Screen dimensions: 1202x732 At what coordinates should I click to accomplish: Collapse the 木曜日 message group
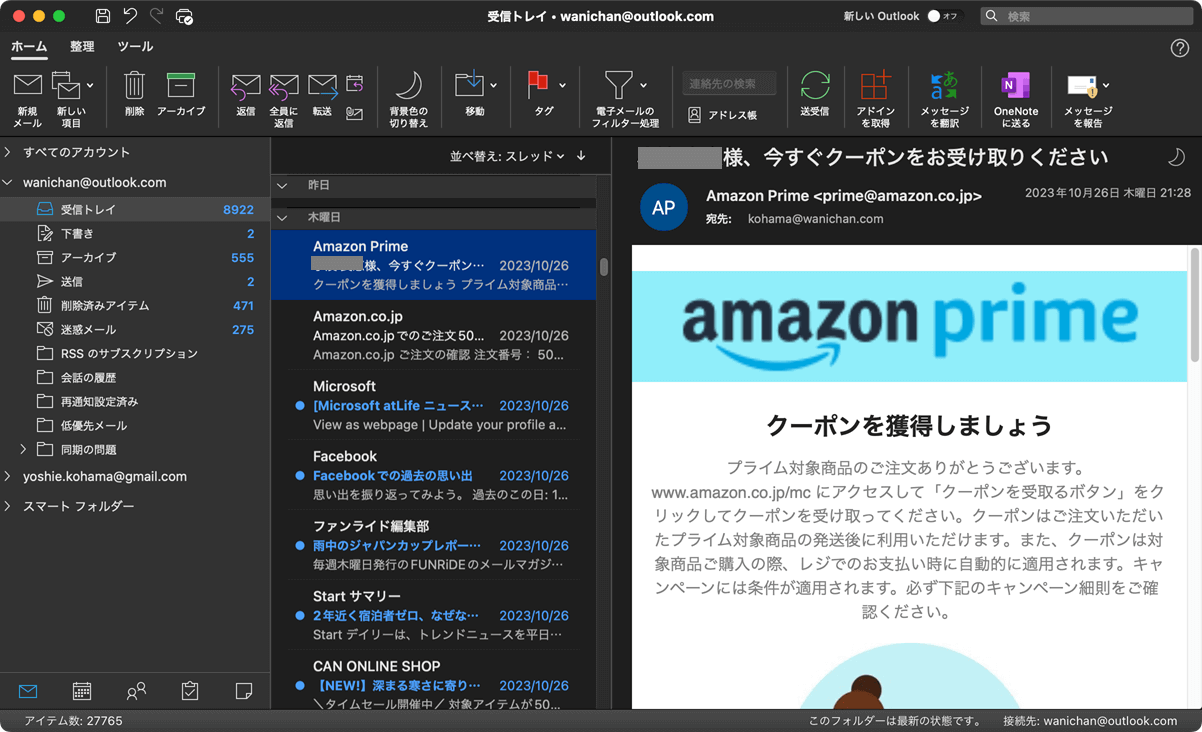coord(282,217)
